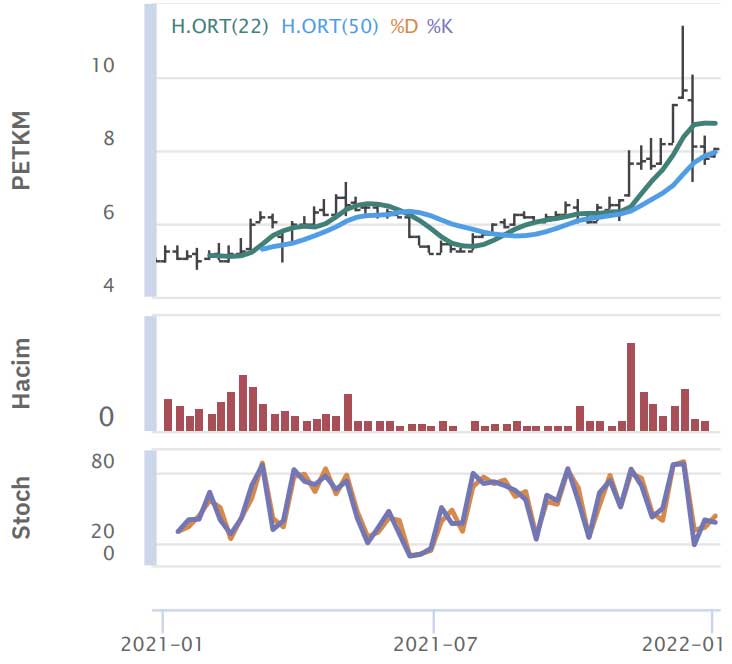Click the H.ORT(22) legend label
The width and height of the screenshot is (732, 664).
[x=220, y=26]
